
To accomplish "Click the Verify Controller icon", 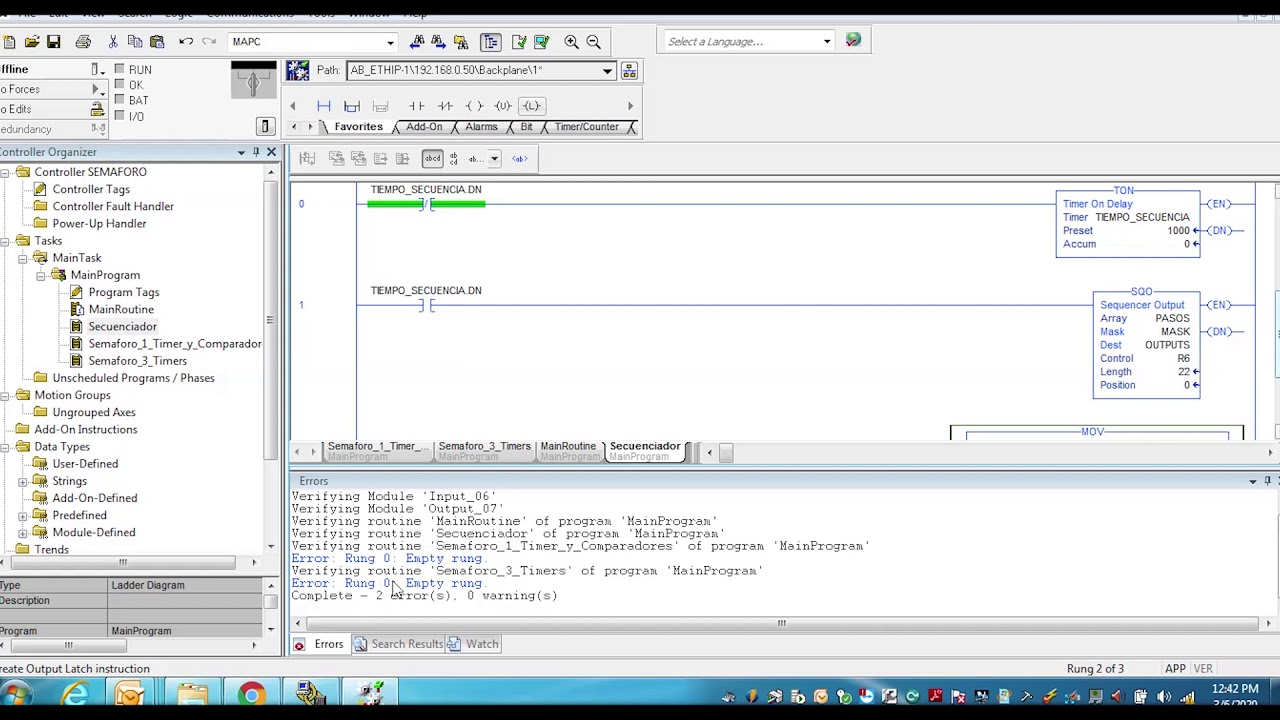I will tap(541, 42).
